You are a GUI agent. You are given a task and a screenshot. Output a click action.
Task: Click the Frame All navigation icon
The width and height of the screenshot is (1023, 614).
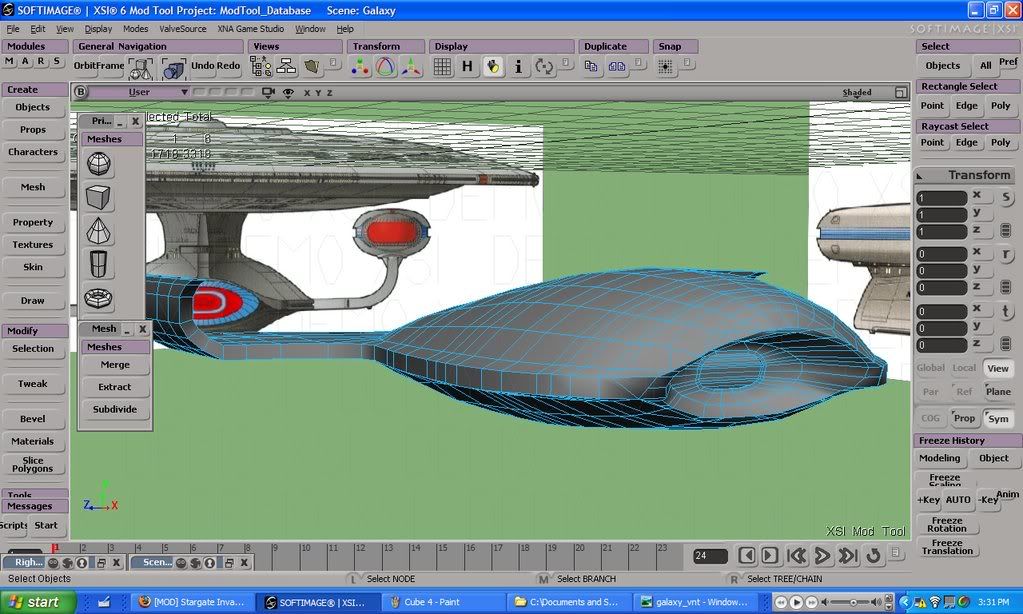[140, 67]
